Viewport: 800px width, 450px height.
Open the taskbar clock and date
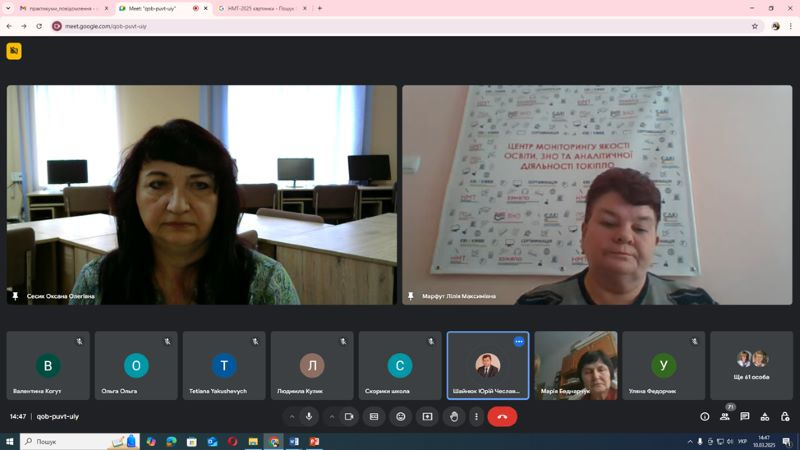click(764, 441)
